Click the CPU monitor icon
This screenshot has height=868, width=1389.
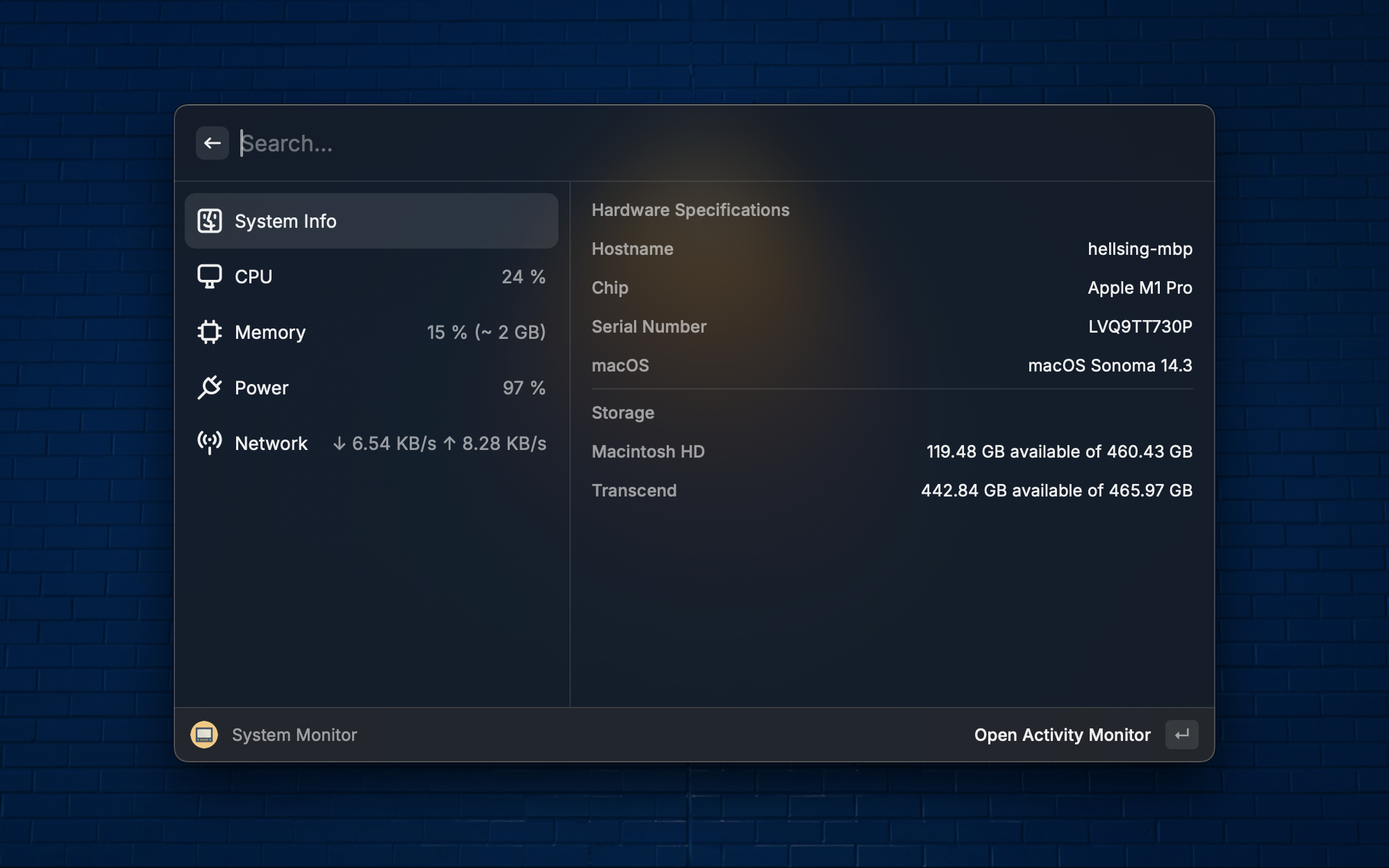pyautogui.click(x=209, y=276)
